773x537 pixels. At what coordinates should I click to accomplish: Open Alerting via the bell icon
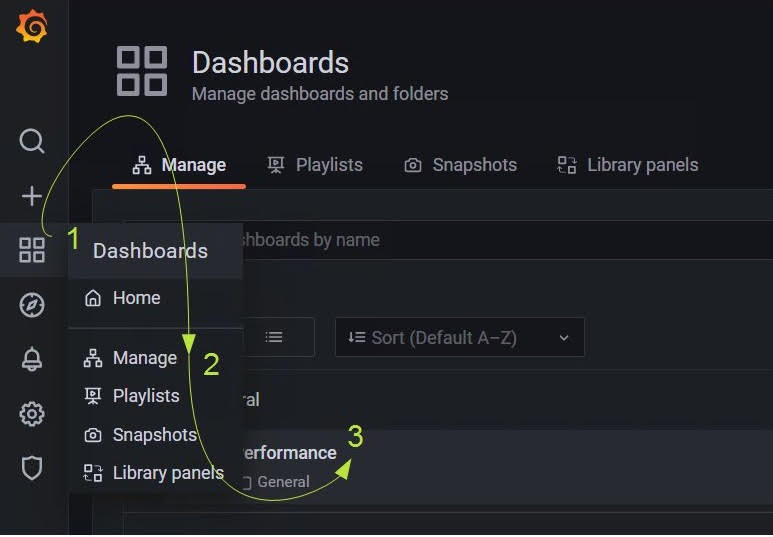(32, 359)
